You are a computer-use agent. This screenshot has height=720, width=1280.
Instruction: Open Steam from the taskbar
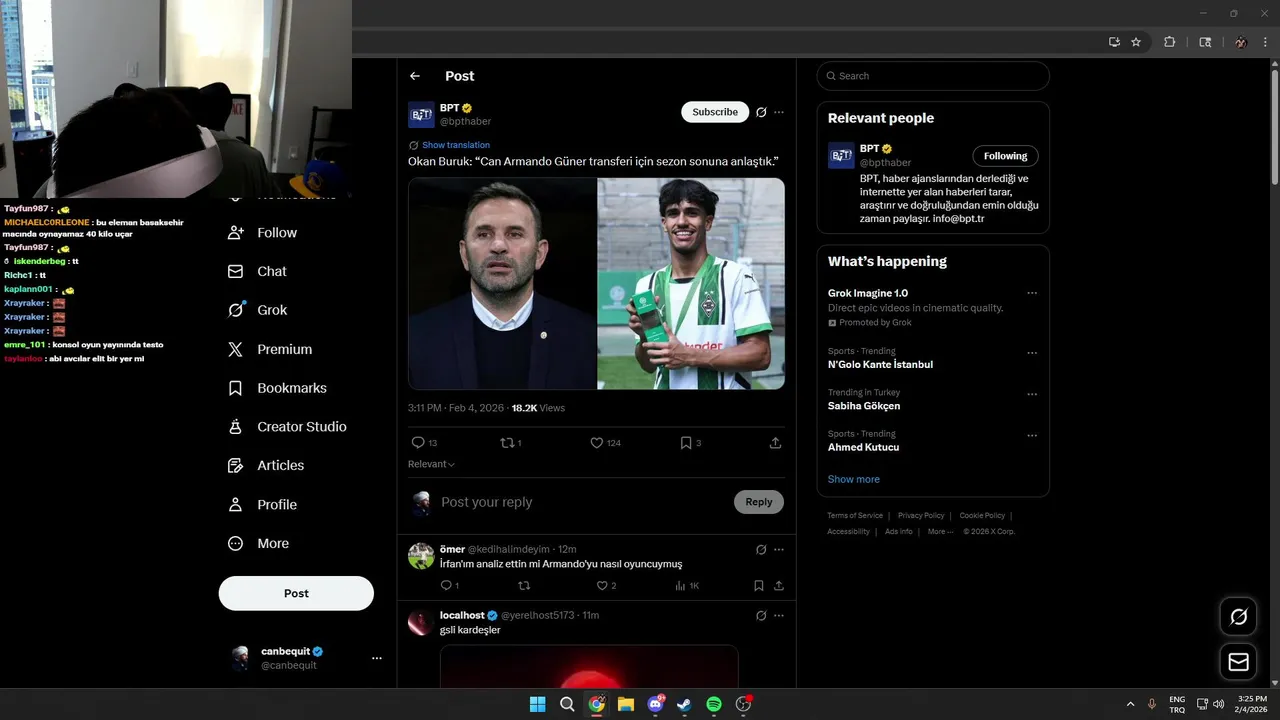click(684, 704)
